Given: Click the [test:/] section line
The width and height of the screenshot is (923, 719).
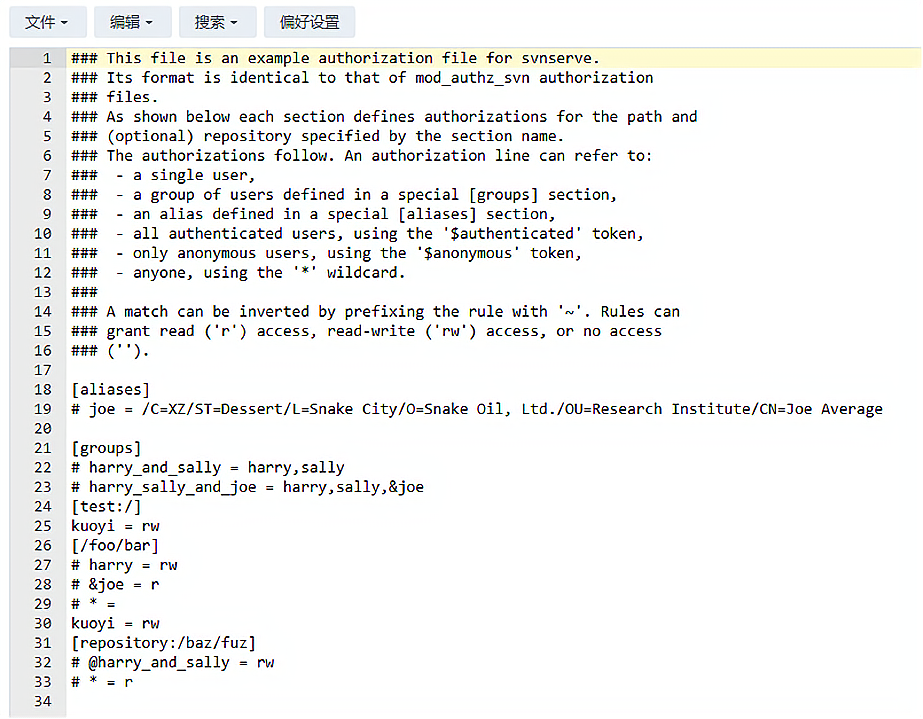Looking at the screenshot, I should click(106, 506).
